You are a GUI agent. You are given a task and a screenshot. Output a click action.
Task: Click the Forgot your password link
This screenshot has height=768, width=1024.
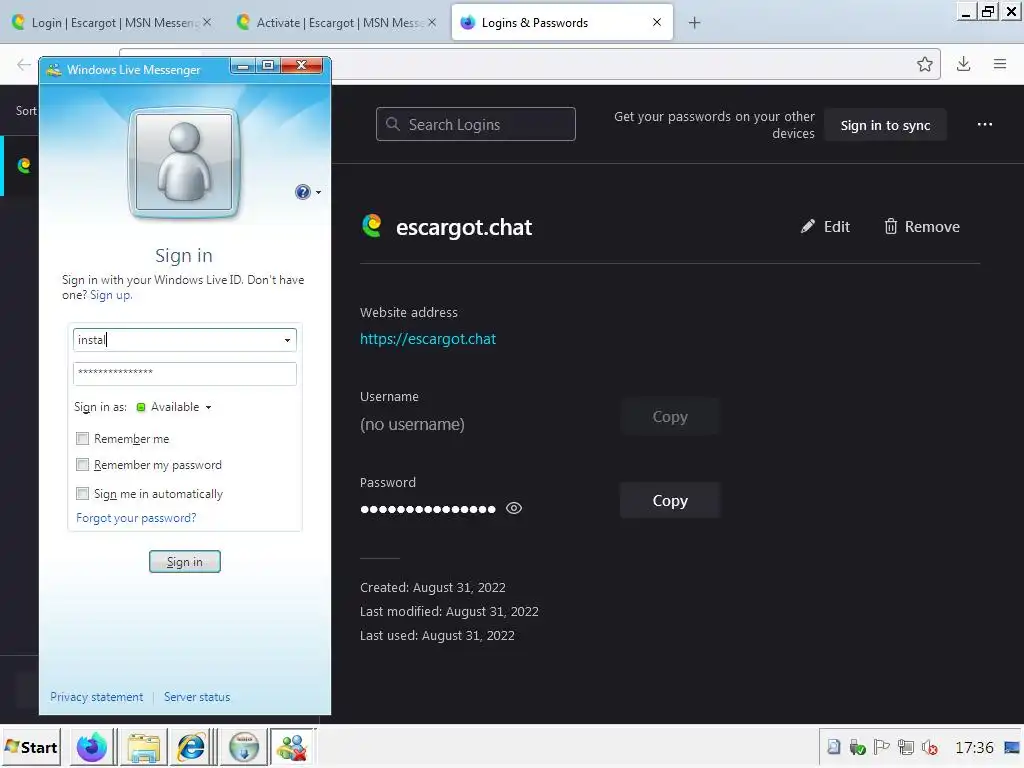(x=136, y=518)
